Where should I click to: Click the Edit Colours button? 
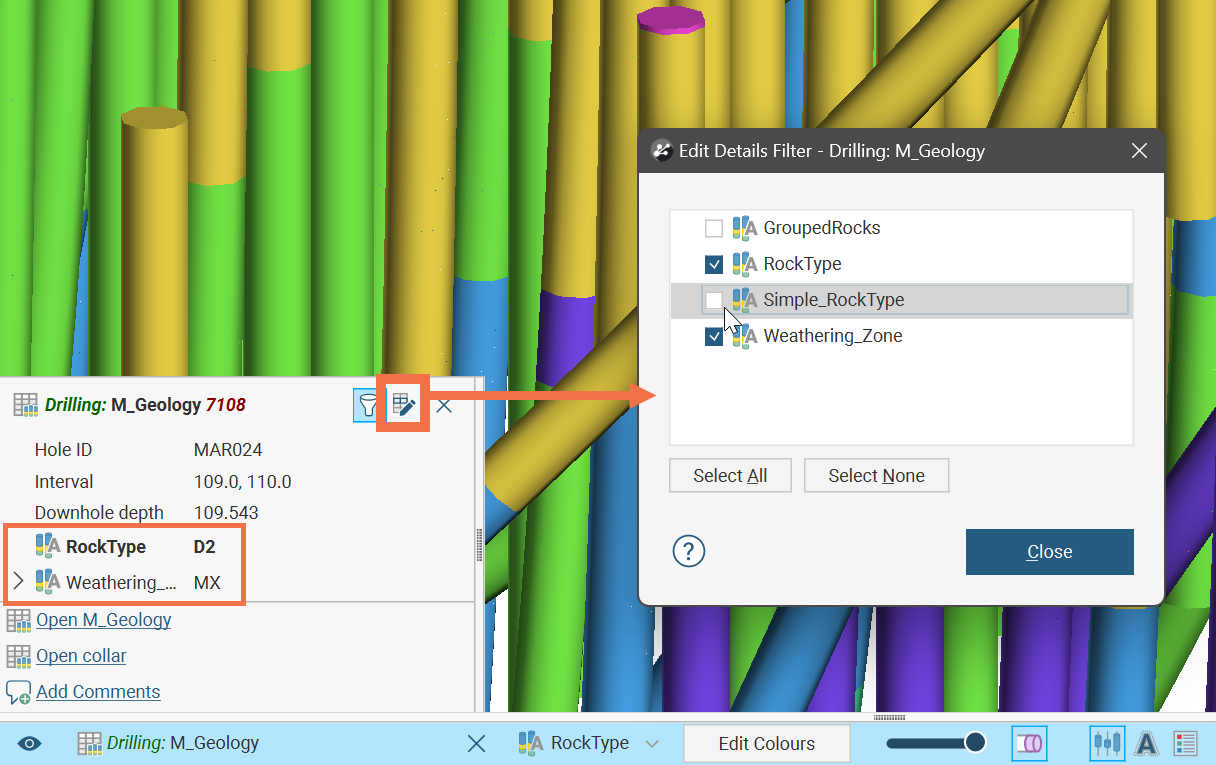766,743
